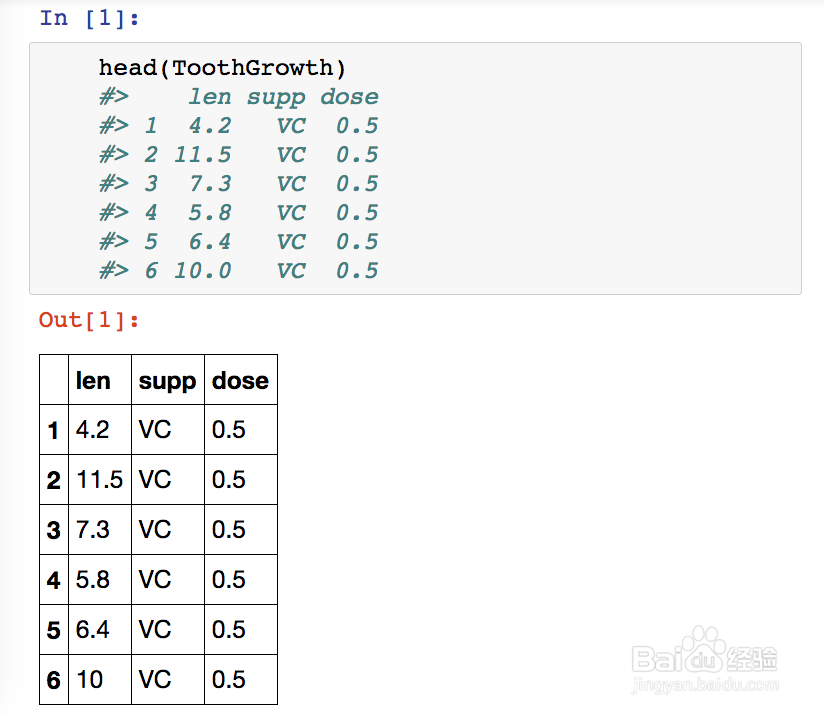The width and height of the screenshot is (824, 714).
Task: Click row index 3 in the output table
Action: [x=54, y=530]
